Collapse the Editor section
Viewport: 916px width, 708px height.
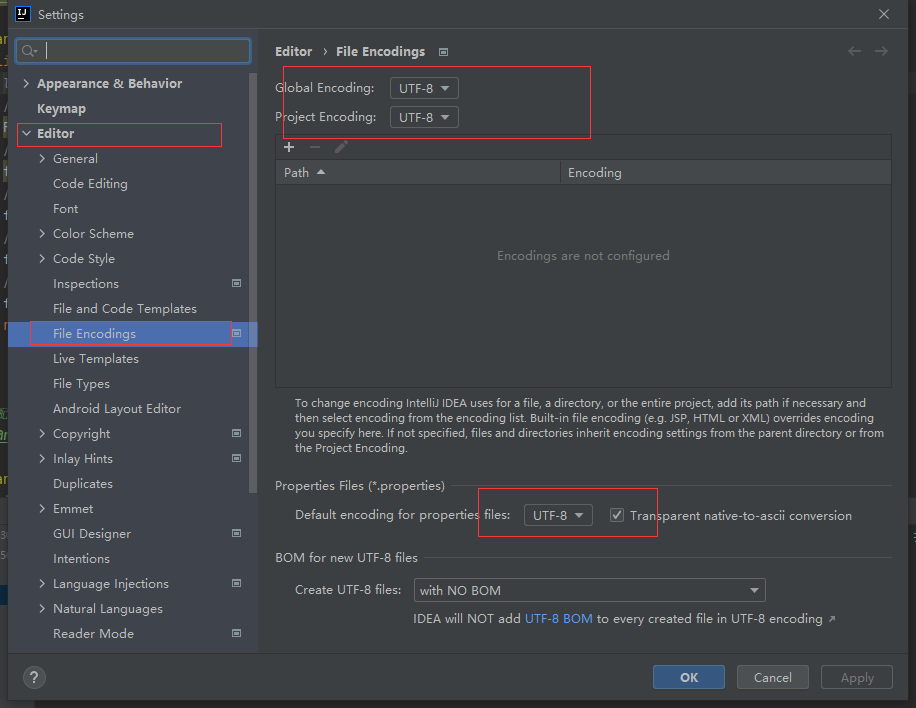coord(26,133)
